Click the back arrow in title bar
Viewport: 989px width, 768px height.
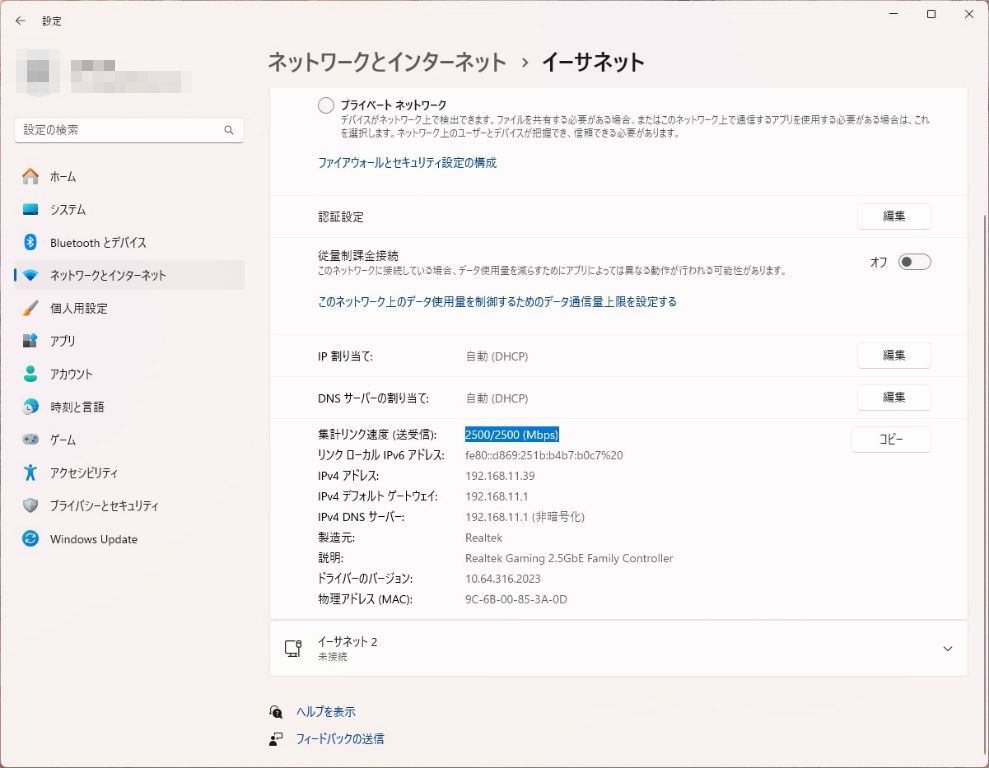(x=20, y=20)
